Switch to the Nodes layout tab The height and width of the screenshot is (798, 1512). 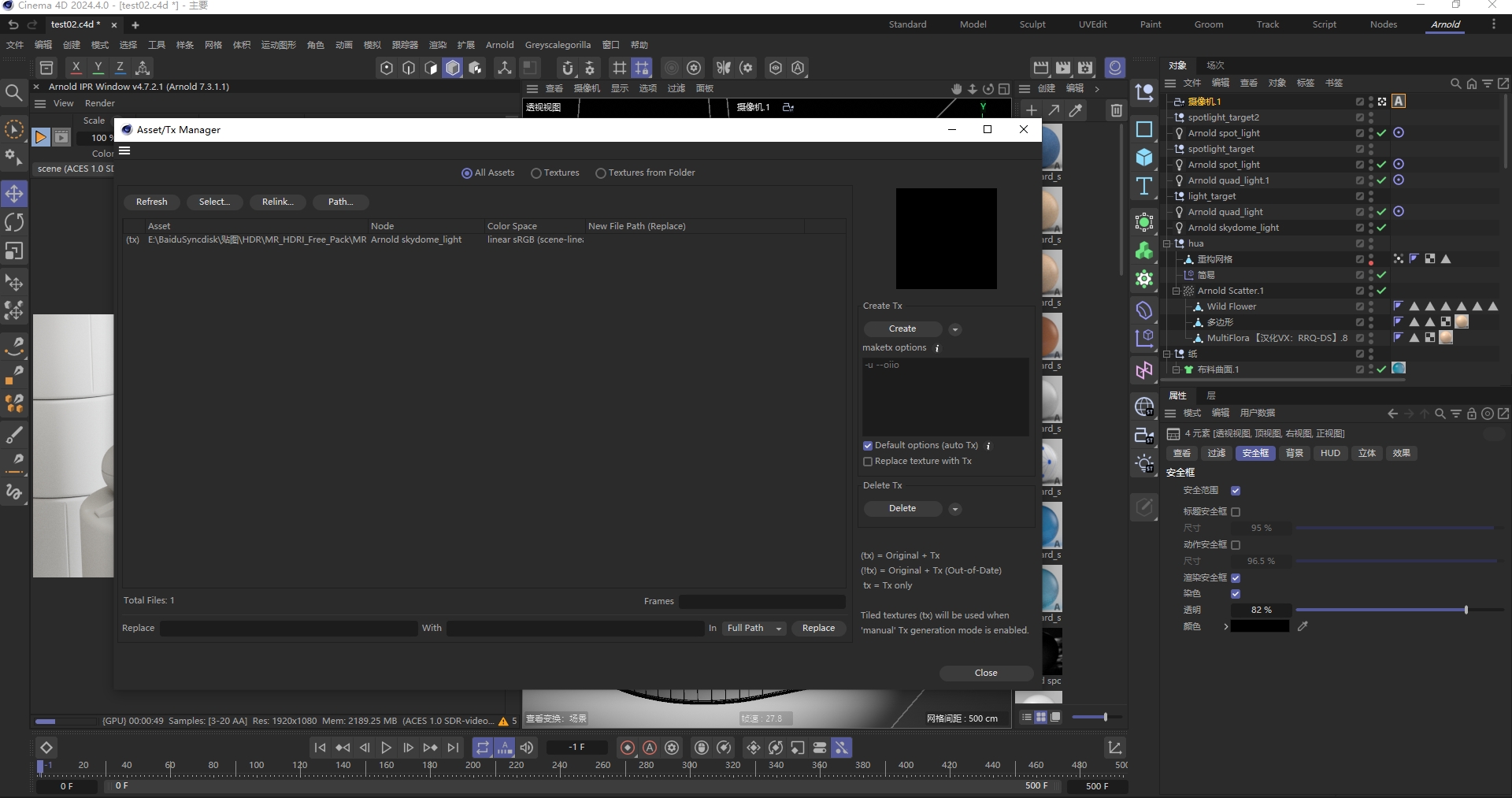point(1384,24)
